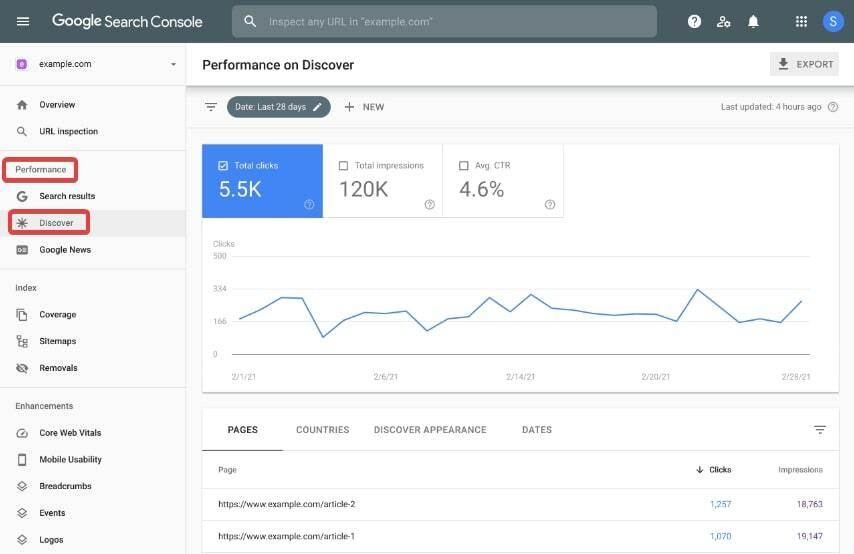Open the article-1 page row

[520, 537]
